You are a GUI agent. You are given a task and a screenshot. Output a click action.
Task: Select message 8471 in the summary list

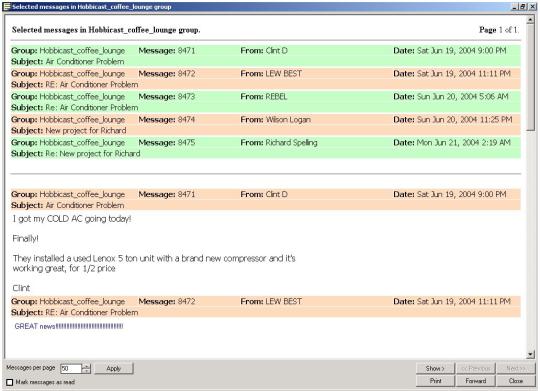pos(266,56)
